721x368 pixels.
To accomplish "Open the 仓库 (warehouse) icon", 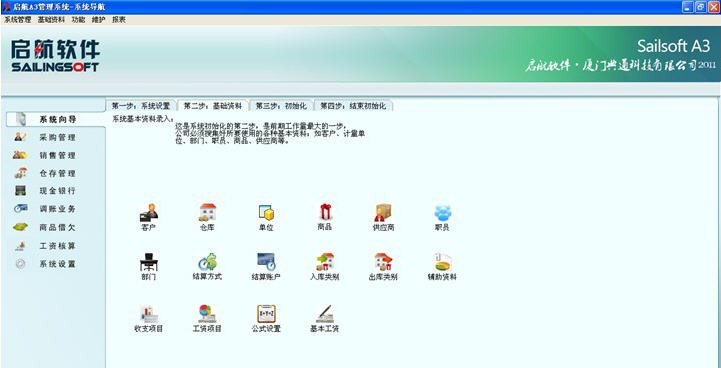I will point(207,217).
